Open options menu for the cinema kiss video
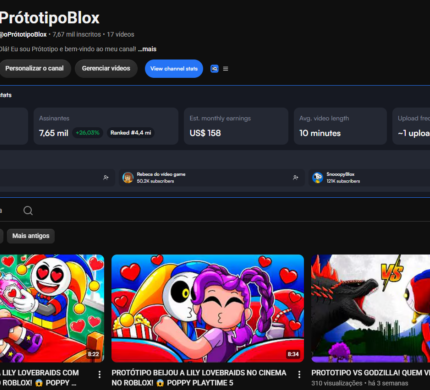Image resolution: width=430 pixels, height=390 pixels. pyautogui.click(x=299, y=375)
